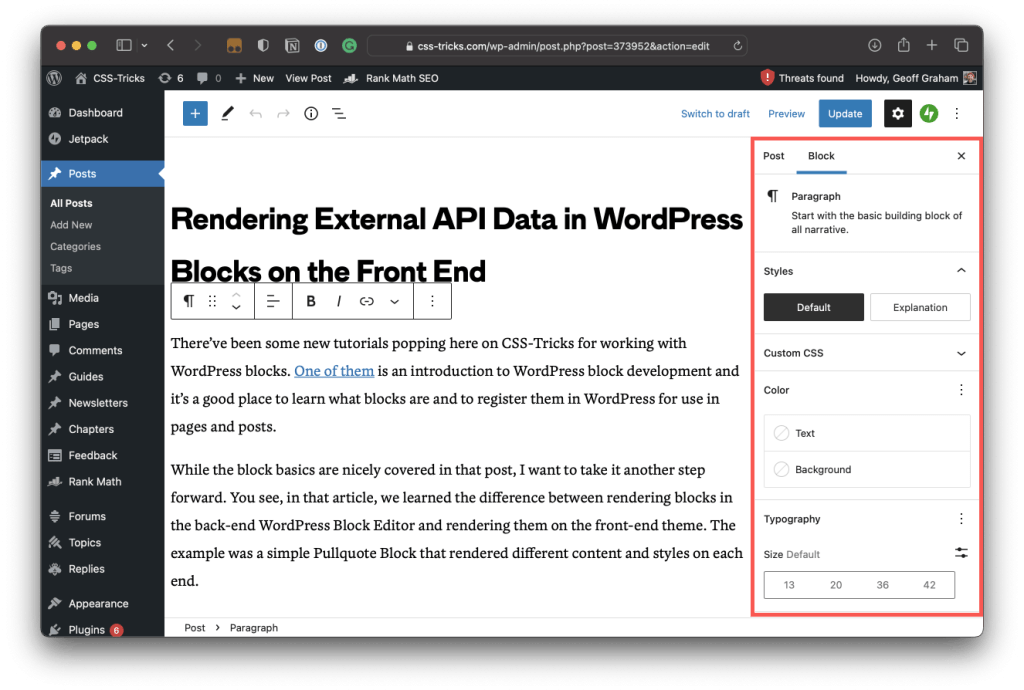Viewport: 1024px width, 690px height.
Task: Select the Default style button
Action: (x=813, y=307)
